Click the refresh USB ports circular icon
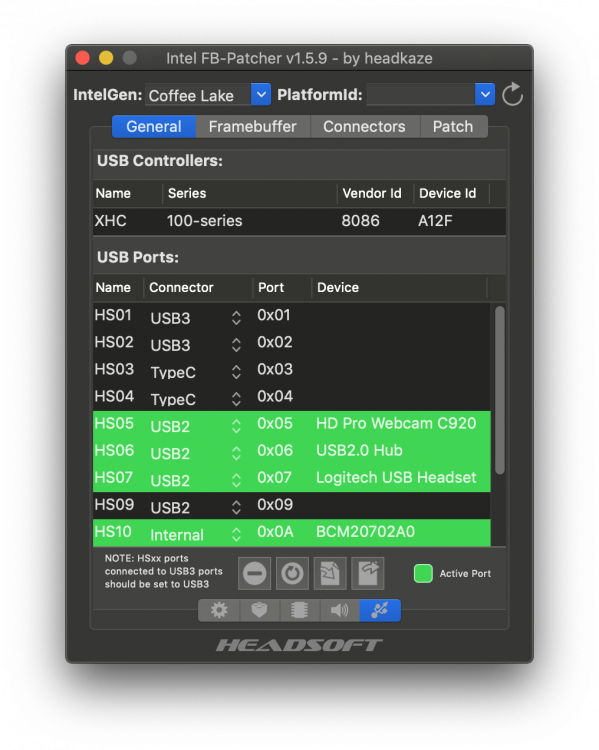Screen dimensions: 599x750 pyautogui.click(x=292, y=573)
